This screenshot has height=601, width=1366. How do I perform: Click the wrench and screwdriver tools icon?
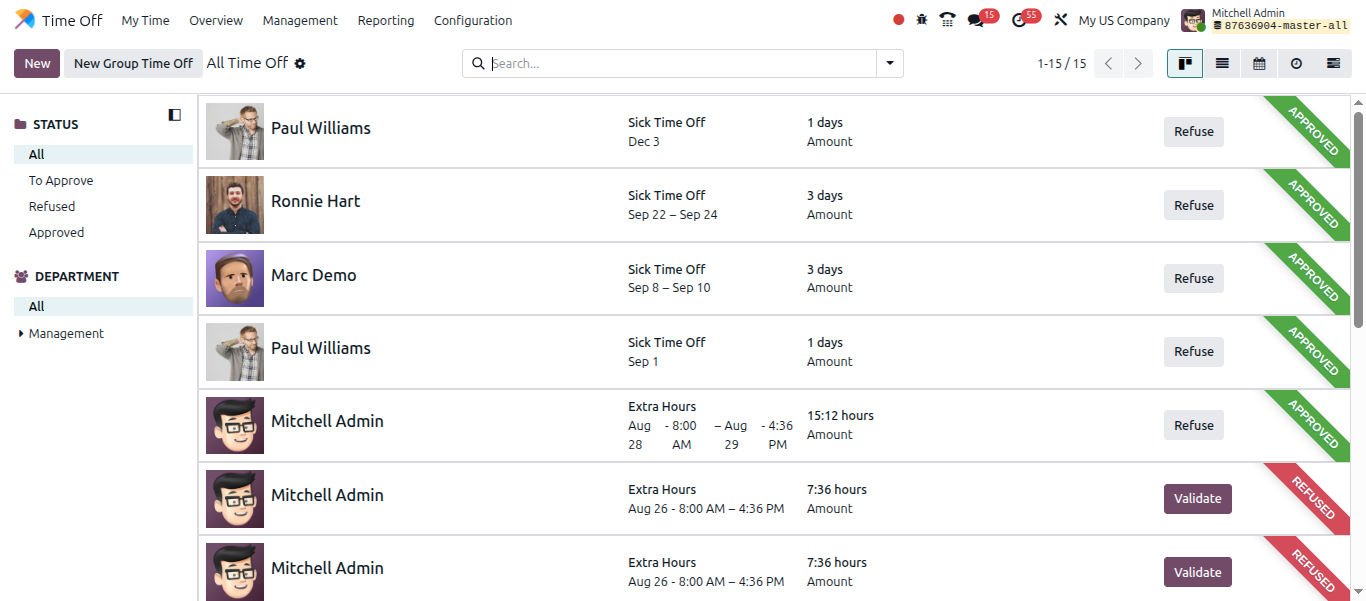click(x=1061, y=20)
